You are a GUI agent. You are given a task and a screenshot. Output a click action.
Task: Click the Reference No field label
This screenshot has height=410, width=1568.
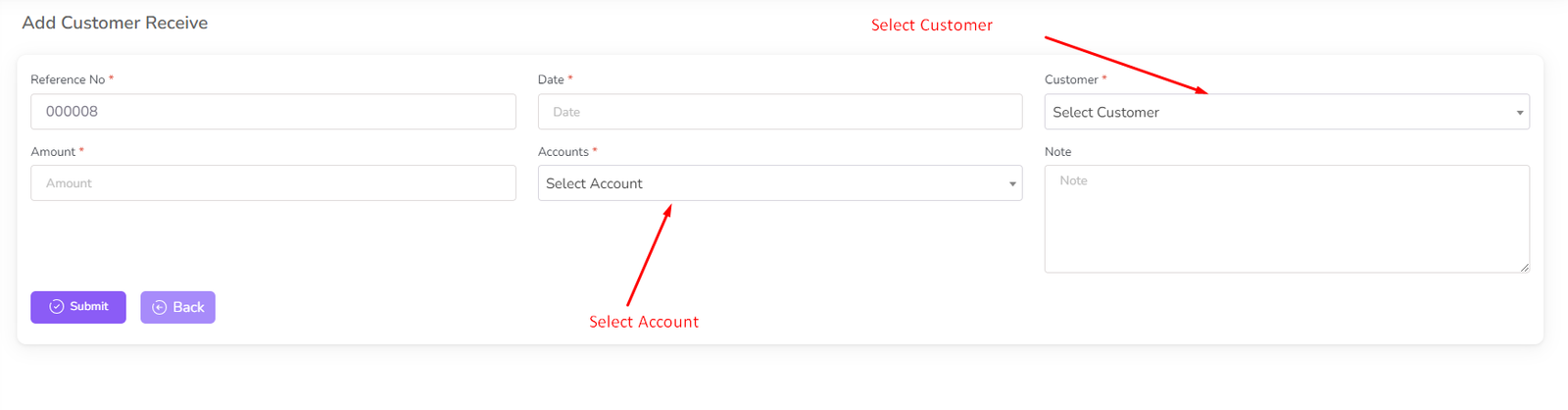pyautogui.click(x=68, y=80)
